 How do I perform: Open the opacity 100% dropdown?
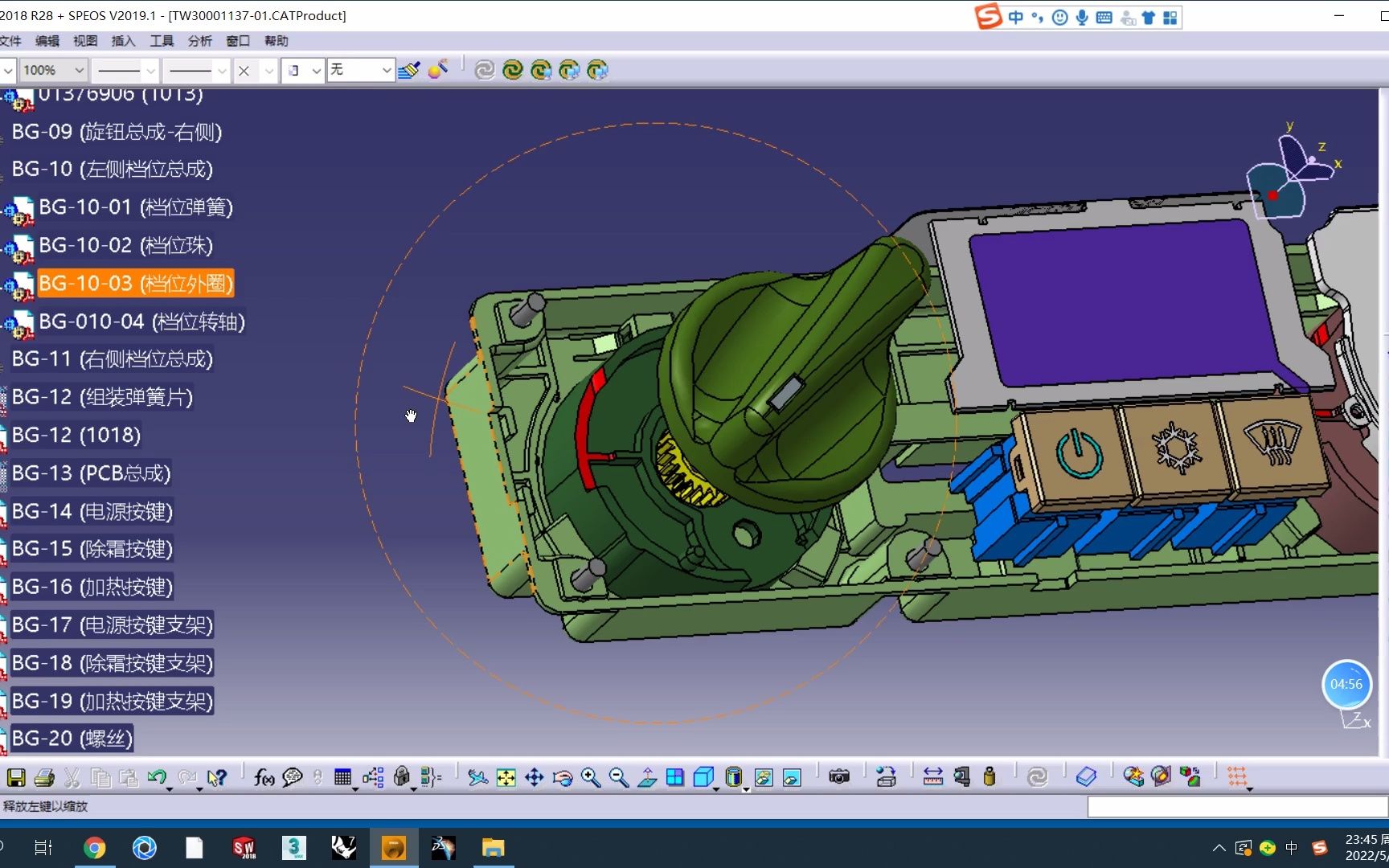point(79,71)
